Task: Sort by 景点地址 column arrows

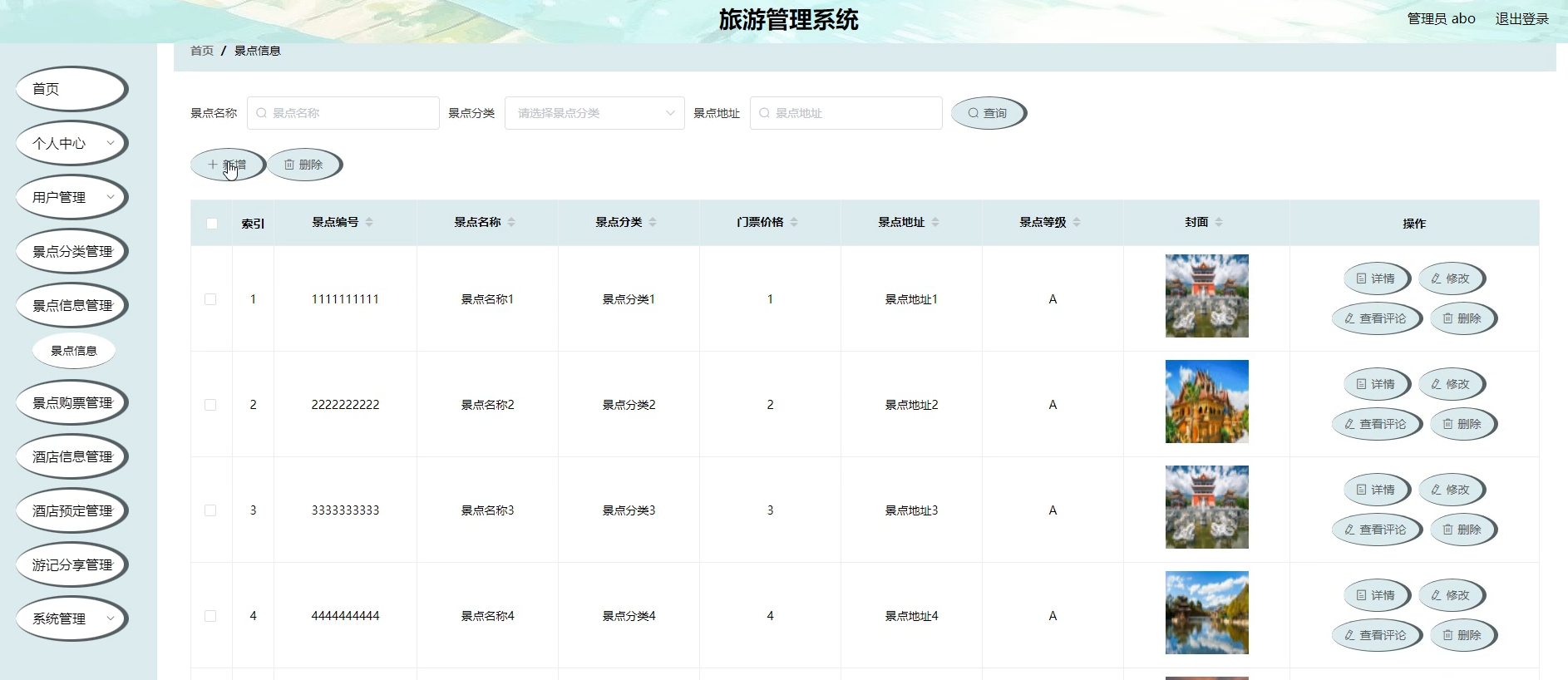Action: [935, 222]
